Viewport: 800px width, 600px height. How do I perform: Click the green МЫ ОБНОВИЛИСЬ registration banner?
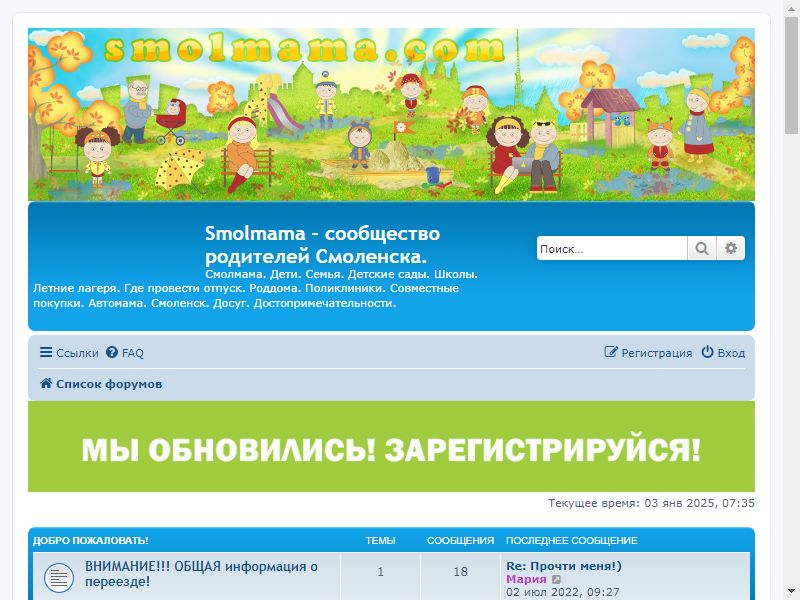391,446
